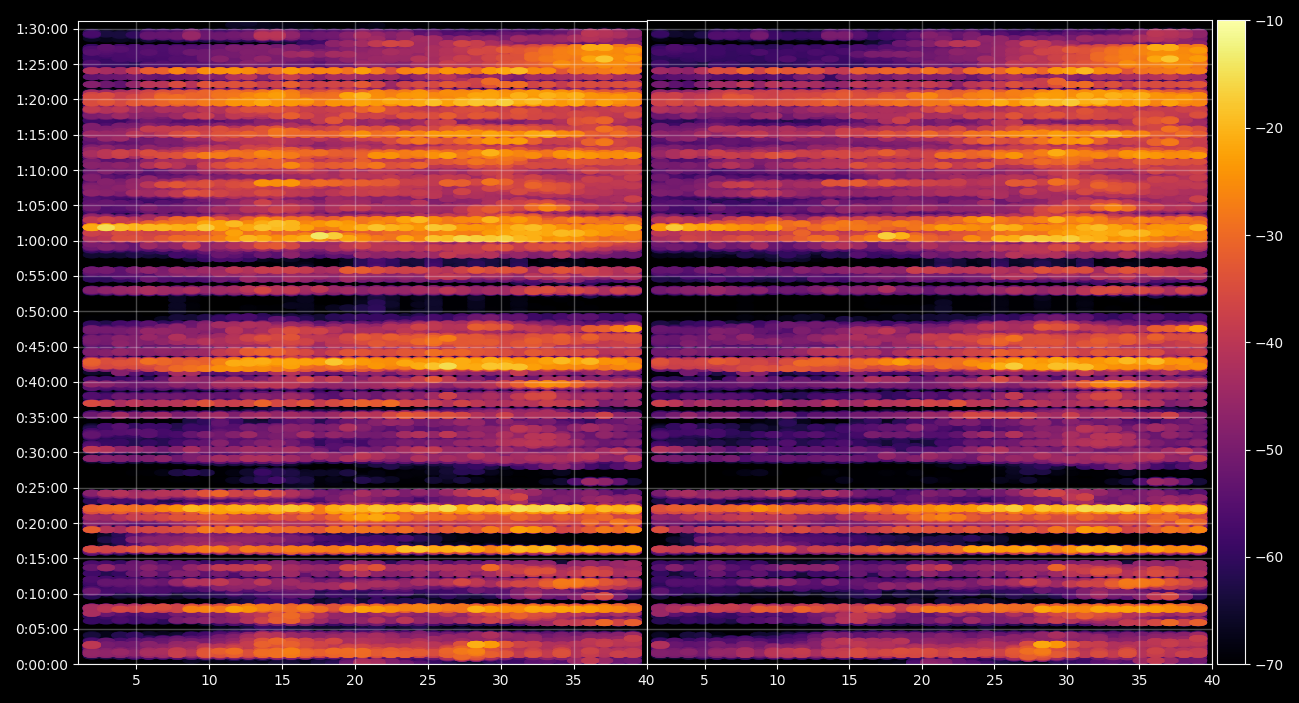Viewport: 1299px width, 703px height.
Task: Click the 0:25:00 y-axis tick label
Action: pyautogui.click(x=42, y=488)
